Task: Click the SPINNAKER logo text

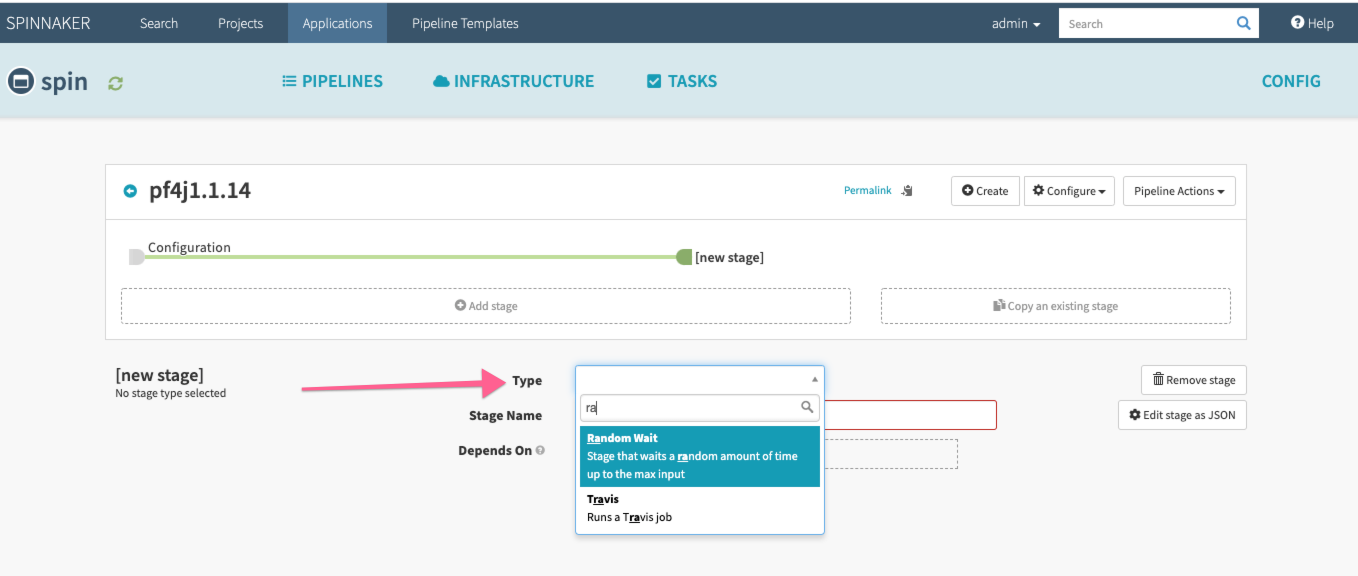Action: point(48,23)
